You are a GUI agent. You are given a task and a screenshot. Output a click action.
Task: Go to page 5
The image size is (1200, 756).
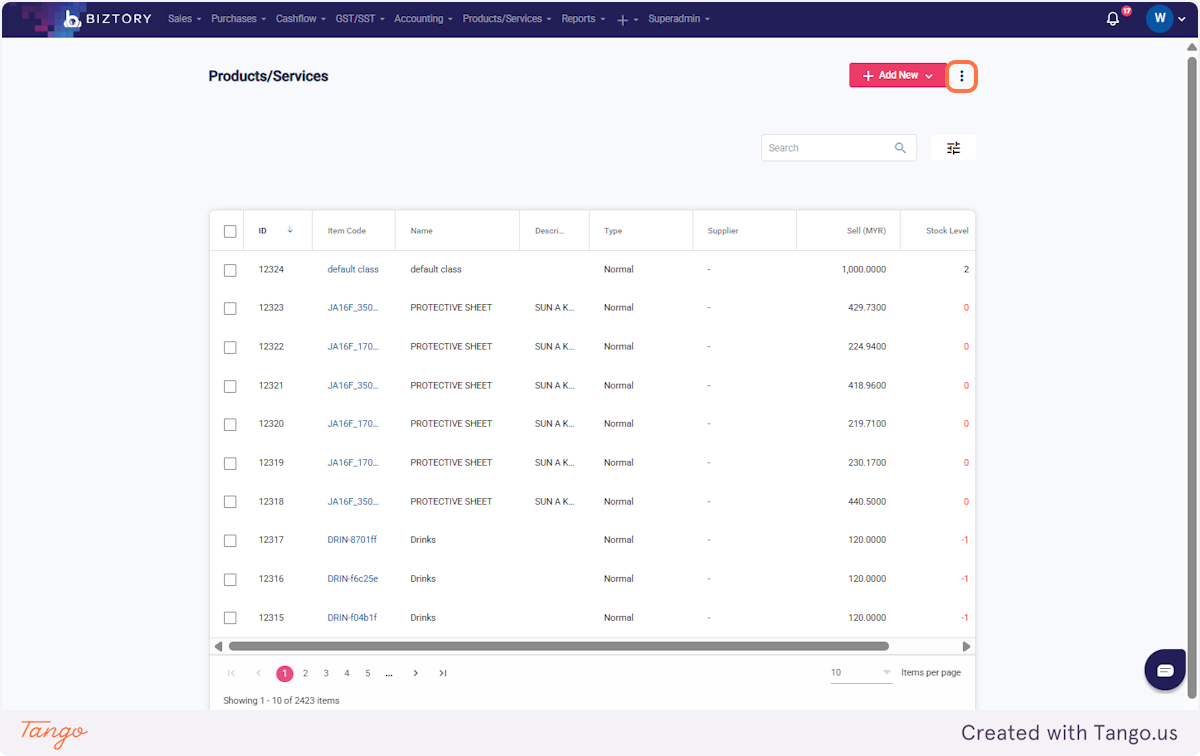click(368, 673)
